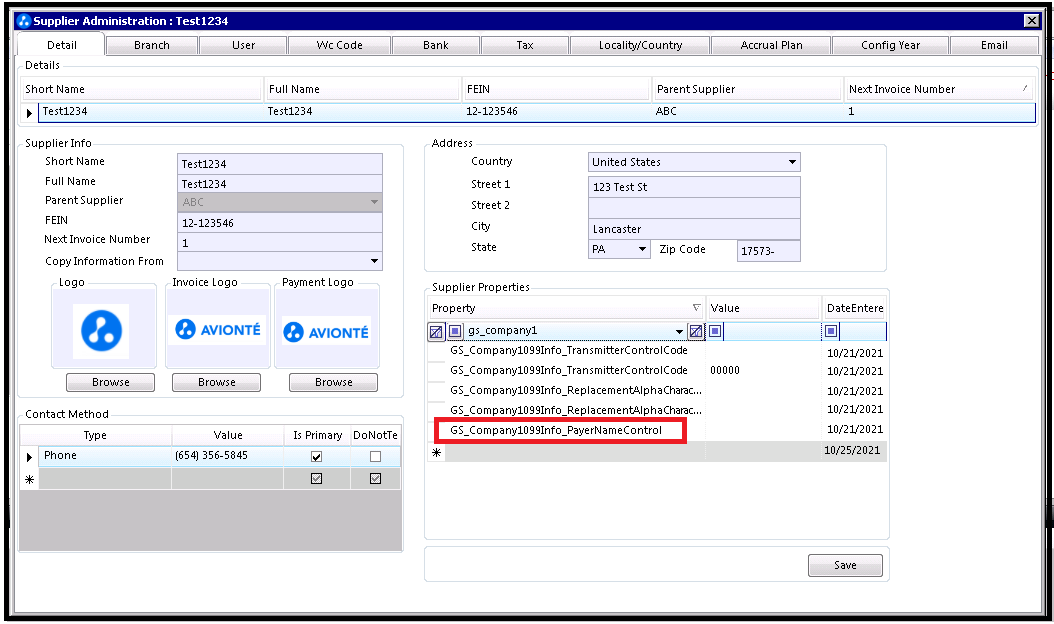This screenshot has height=624, width=1054.
Task: Open the Parent Supplier dropdown
Action: tap(374, 202)
